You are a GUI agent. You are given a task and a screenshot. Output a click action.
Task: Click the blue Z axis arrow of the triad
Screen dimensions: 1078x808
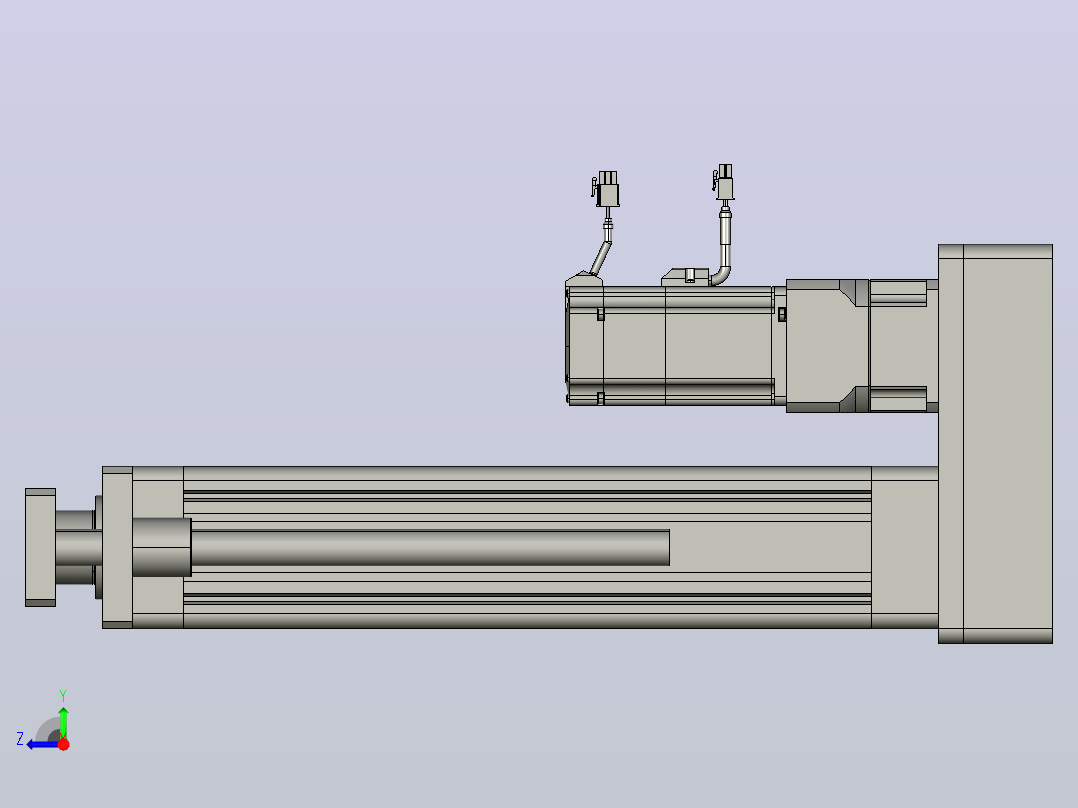[41, 744]
